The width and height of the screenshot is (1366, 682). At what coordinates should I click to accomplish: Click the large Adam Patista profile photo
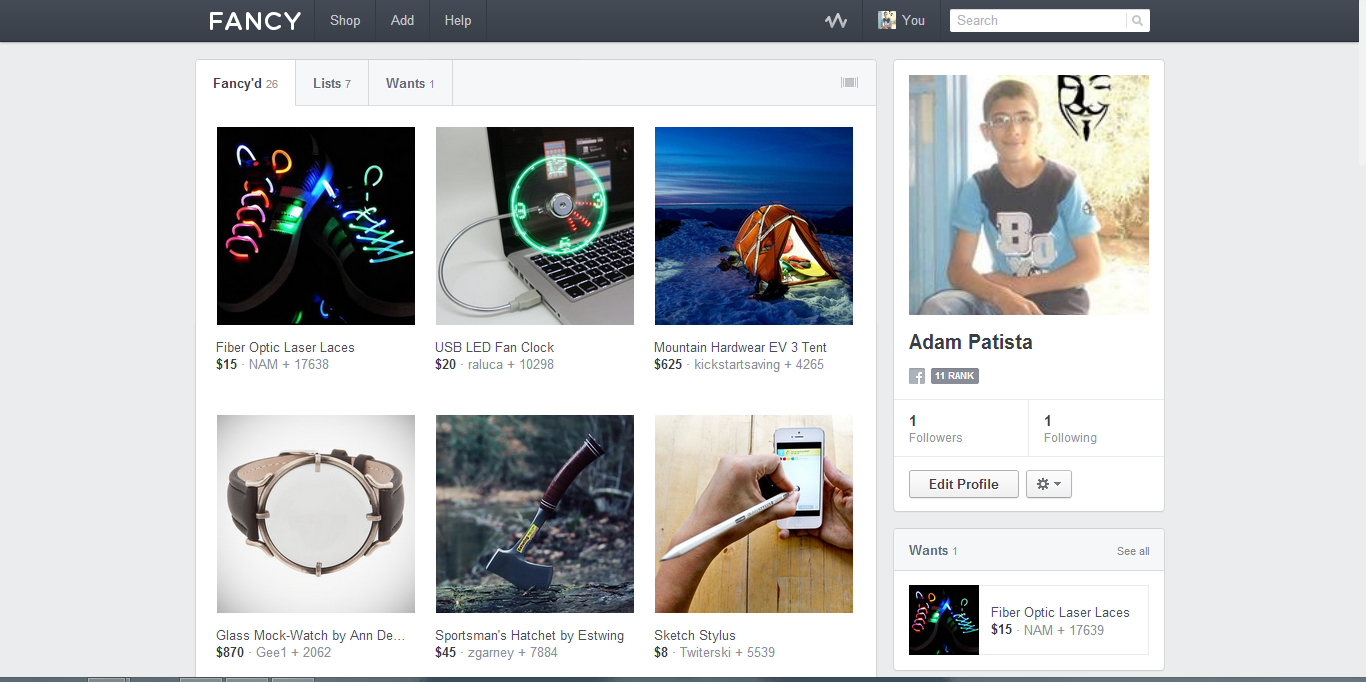[x=1029, y=195]
